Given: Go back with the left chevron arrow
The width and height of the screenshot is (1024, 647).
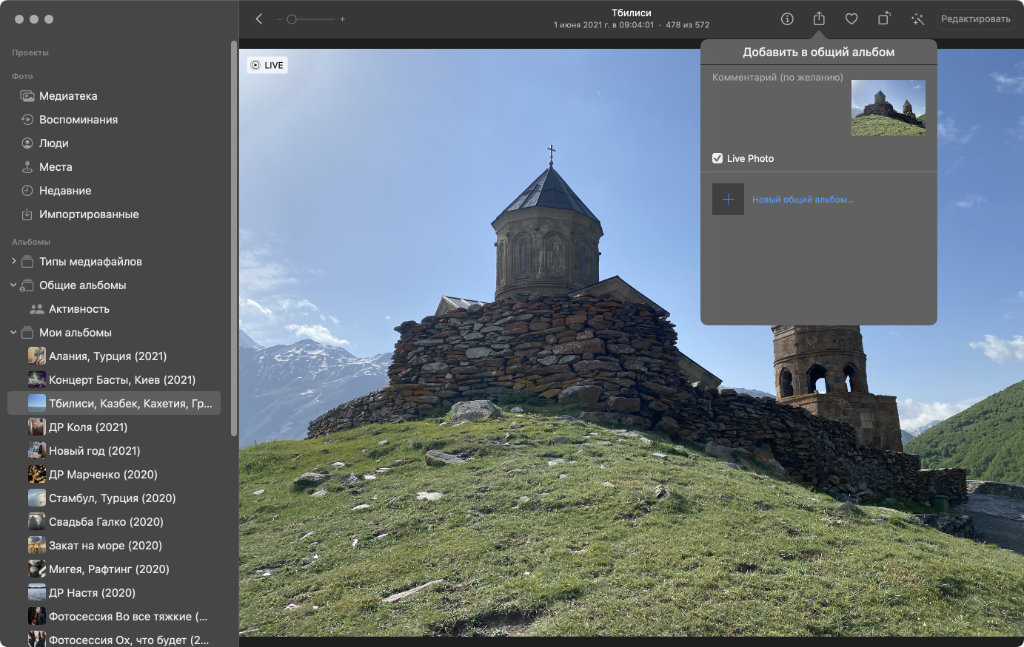Looking at the screenshot, I should pyautogui.click(x=259, y=19).
